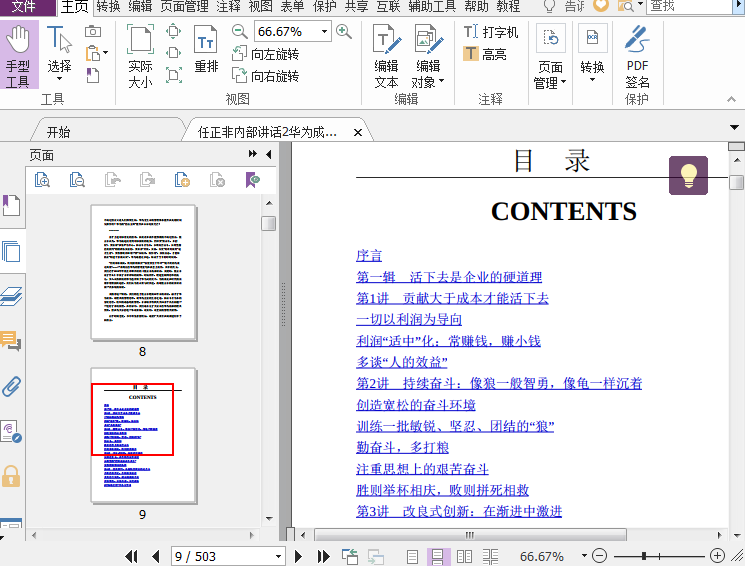The width and height of the screenshot is (745, 566).
Task: Open the 文件 File menu
Action: (23, 6)
